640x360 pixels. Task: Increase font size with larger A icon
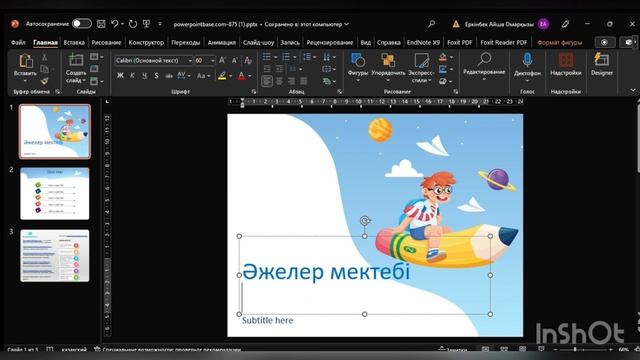tap(222, 60)
